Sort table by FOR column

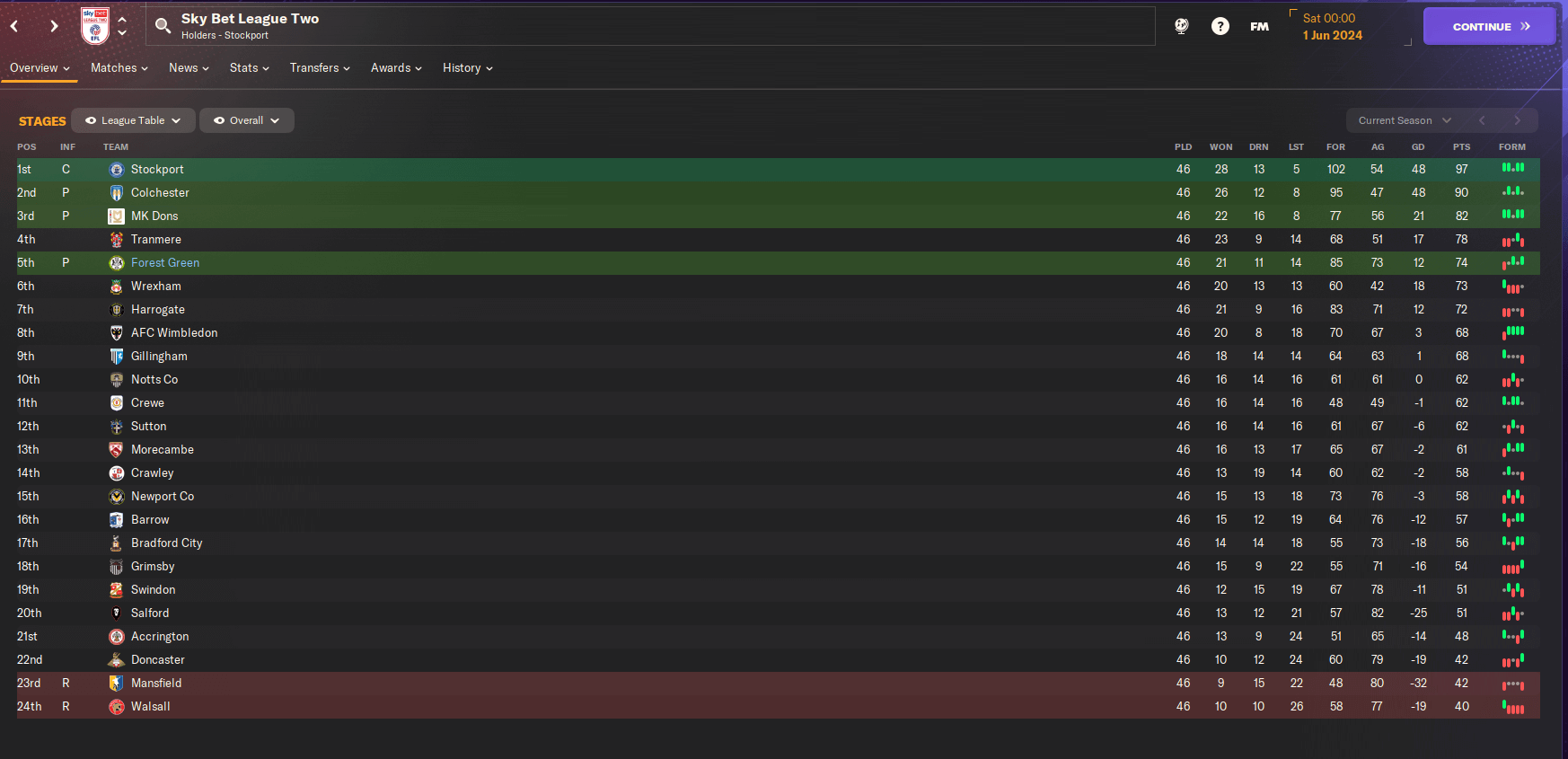click(1336, 146)
